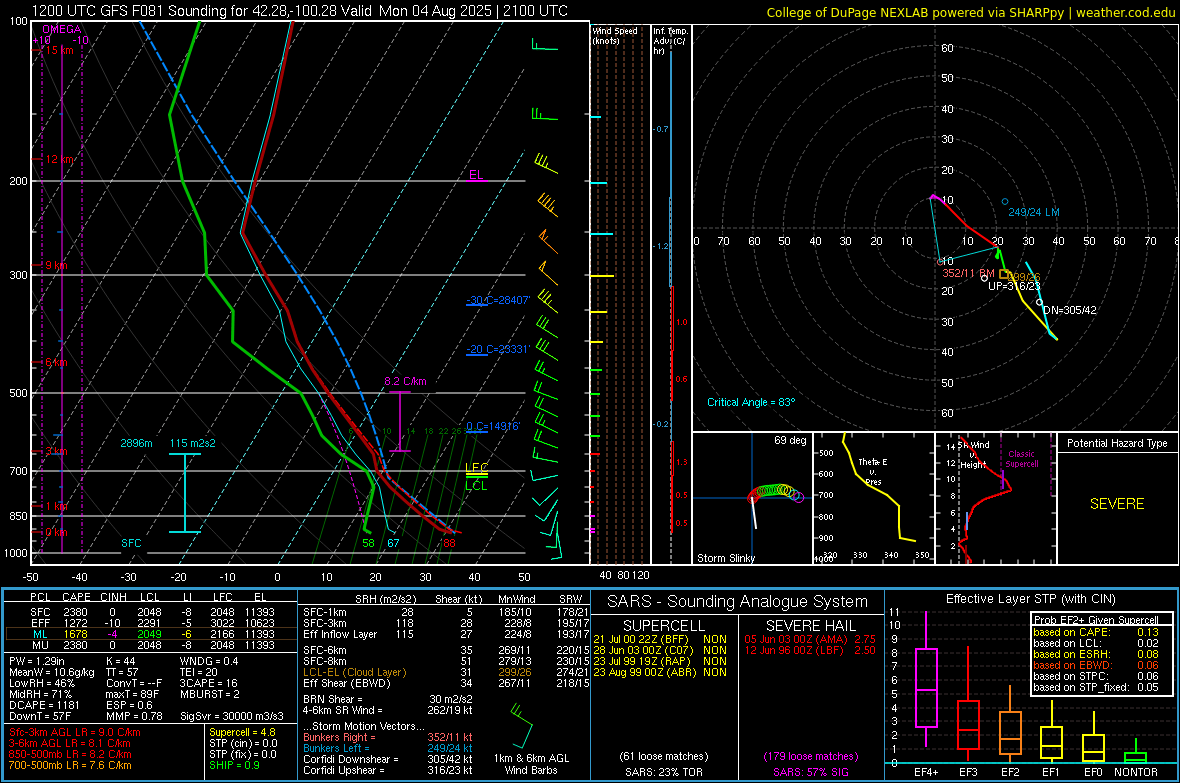This screenshot has width=1180, height=783.
Task: Click the 15 km height marker
Action: [x=59, y=50]
